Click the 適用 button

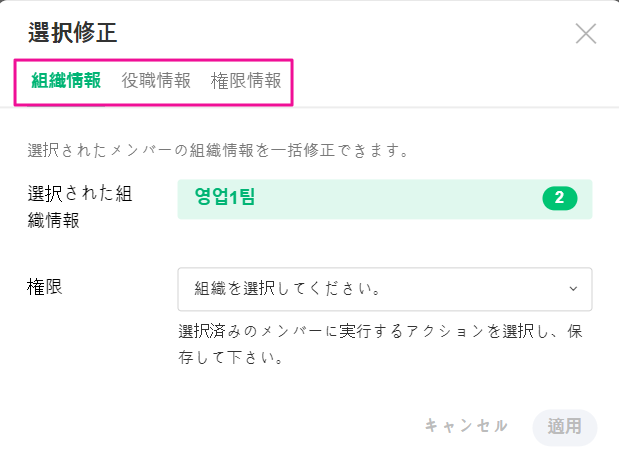[565, 426]
